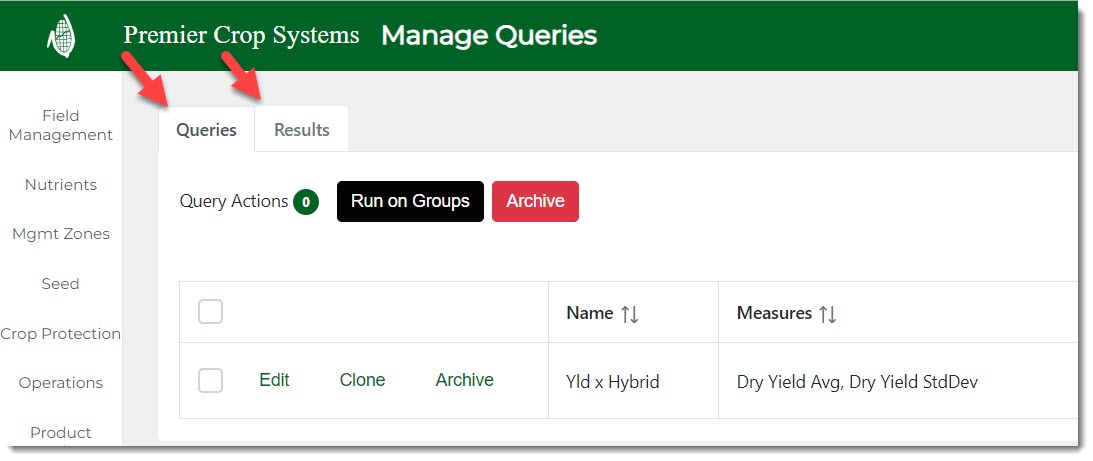
Task: Click the Premier Crop Systems corn logo
Action: coord(61,36)
